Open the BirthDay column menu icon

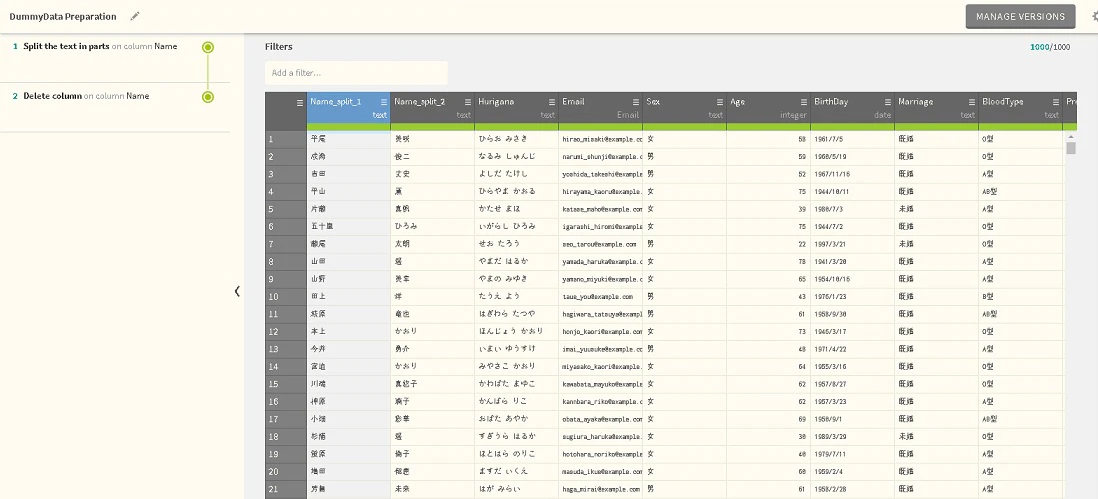tap(888, 101)
